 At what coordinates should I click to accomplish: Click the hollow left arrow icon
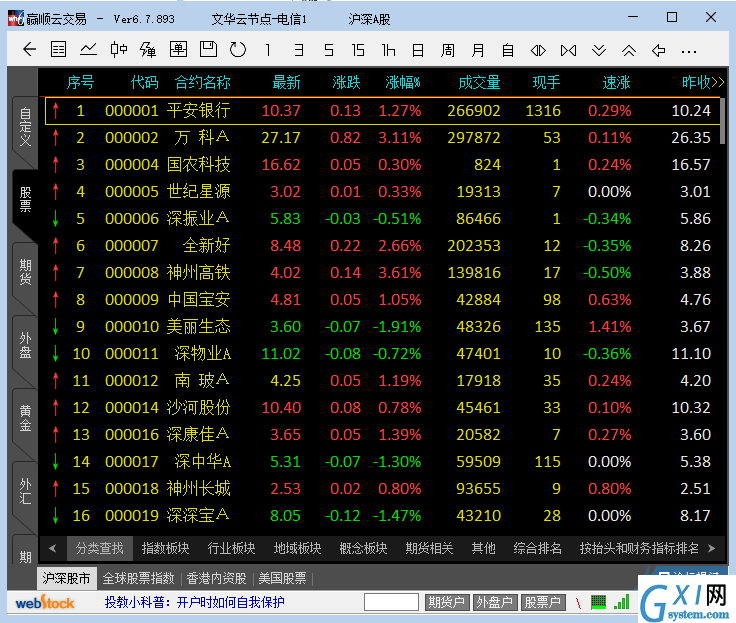pos(659,50)
